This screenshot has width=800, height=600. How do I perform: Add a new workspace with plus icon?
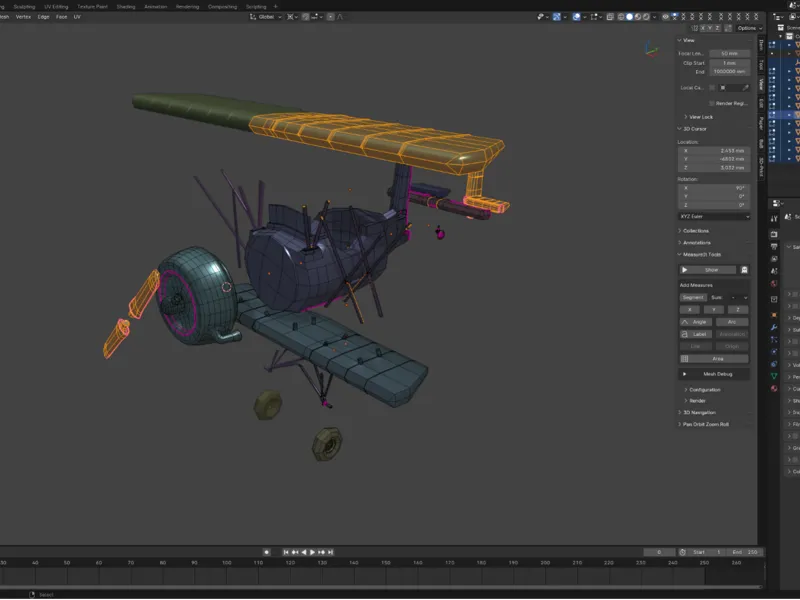click(x=276, y=7)
